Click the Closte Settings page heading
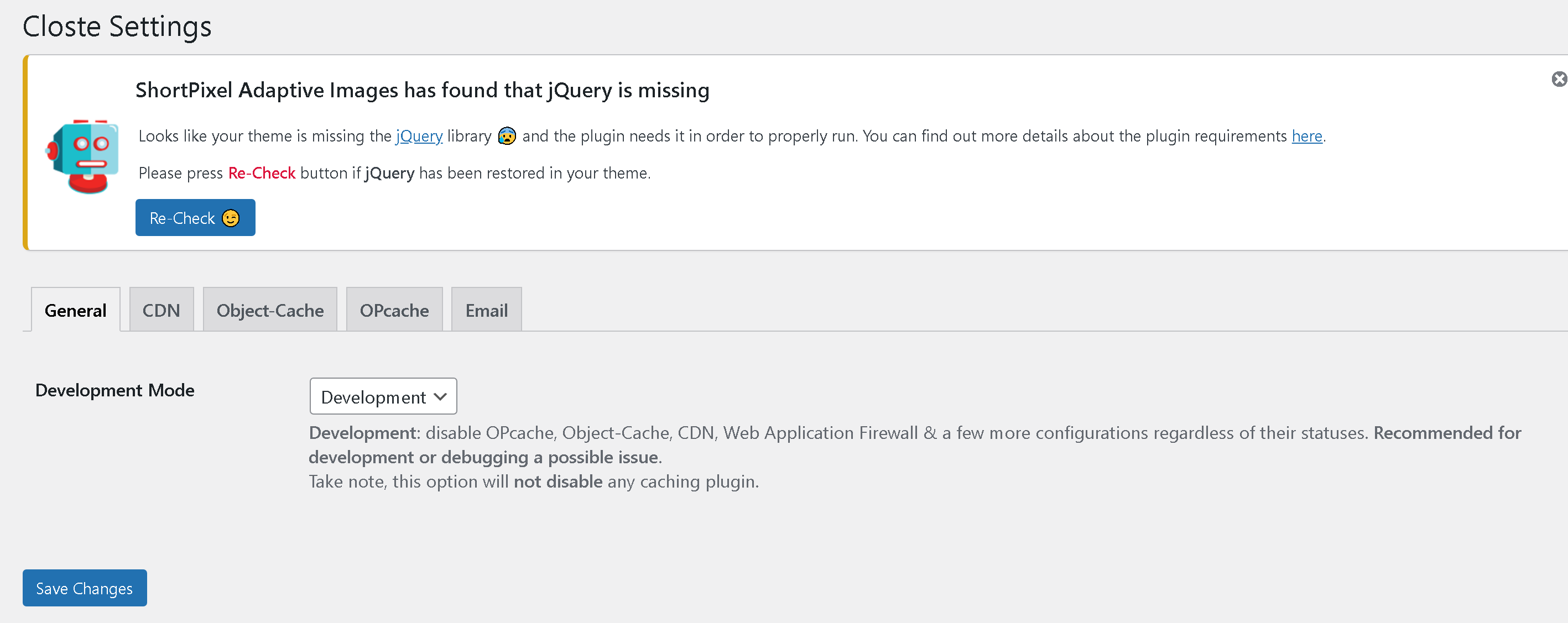1568x623 pixels. tap(117, 26)
